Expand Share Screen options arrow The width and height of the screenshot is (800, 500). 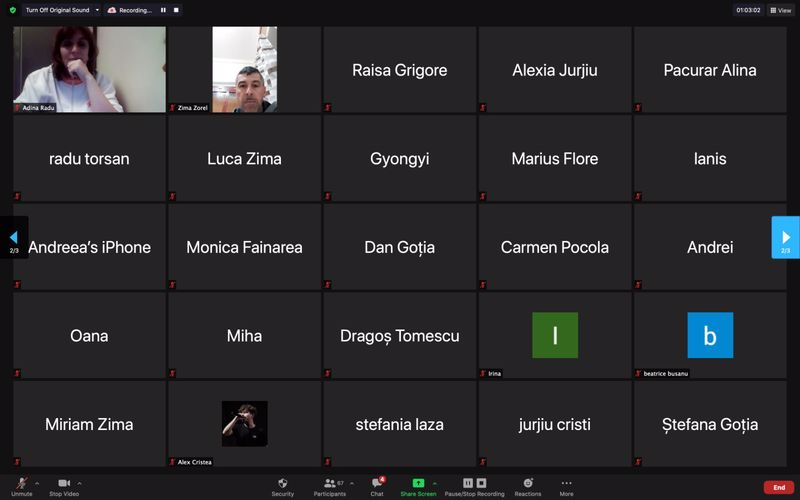[x=434, y=483]
